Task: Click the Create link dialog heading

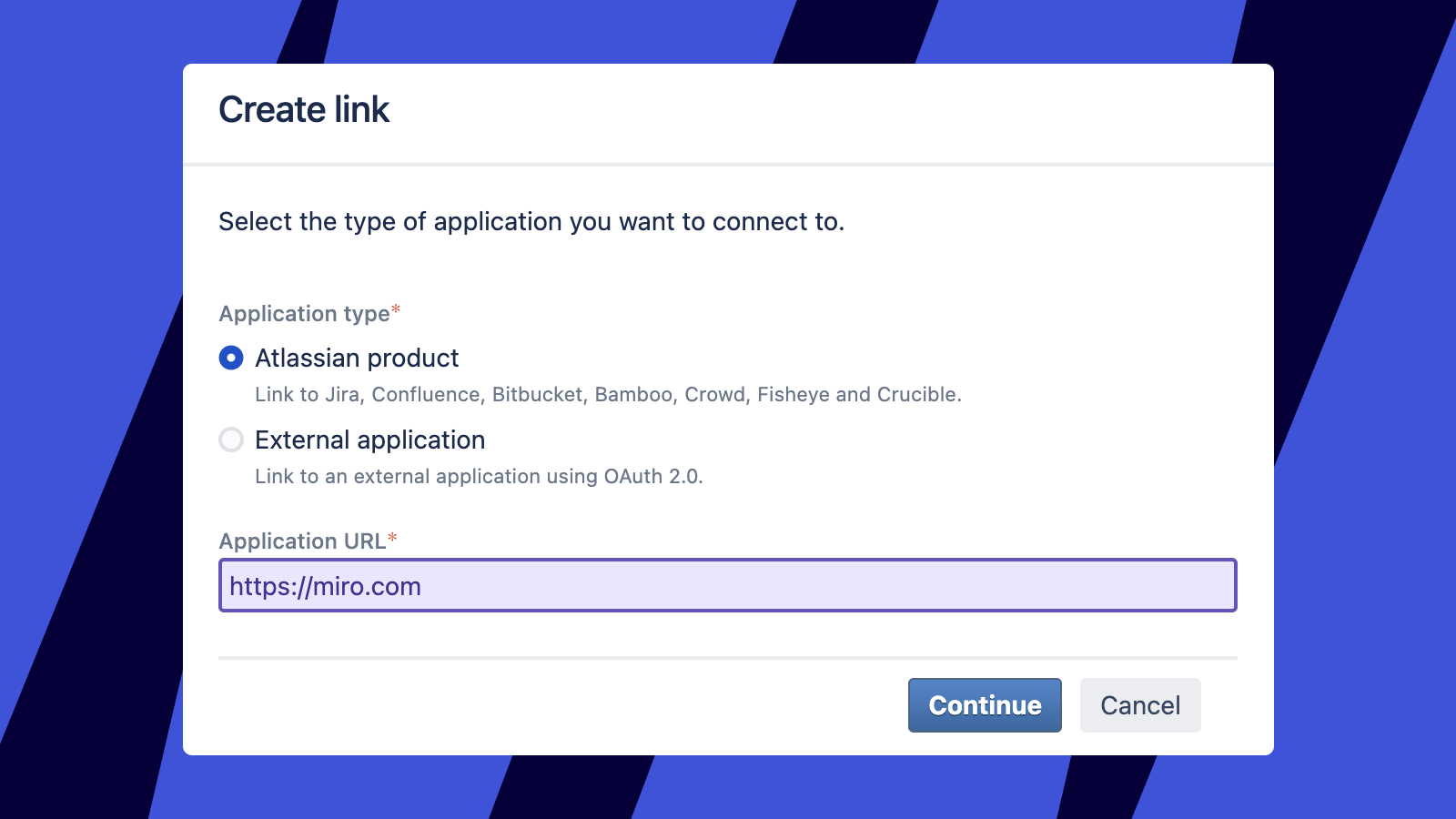Action: tap(304, 110)
